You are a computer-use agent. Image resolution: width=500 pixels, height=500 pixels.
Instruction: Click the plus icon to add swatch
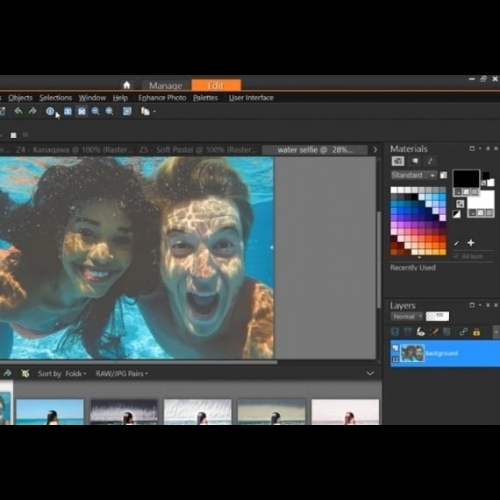tap(471, 243)
